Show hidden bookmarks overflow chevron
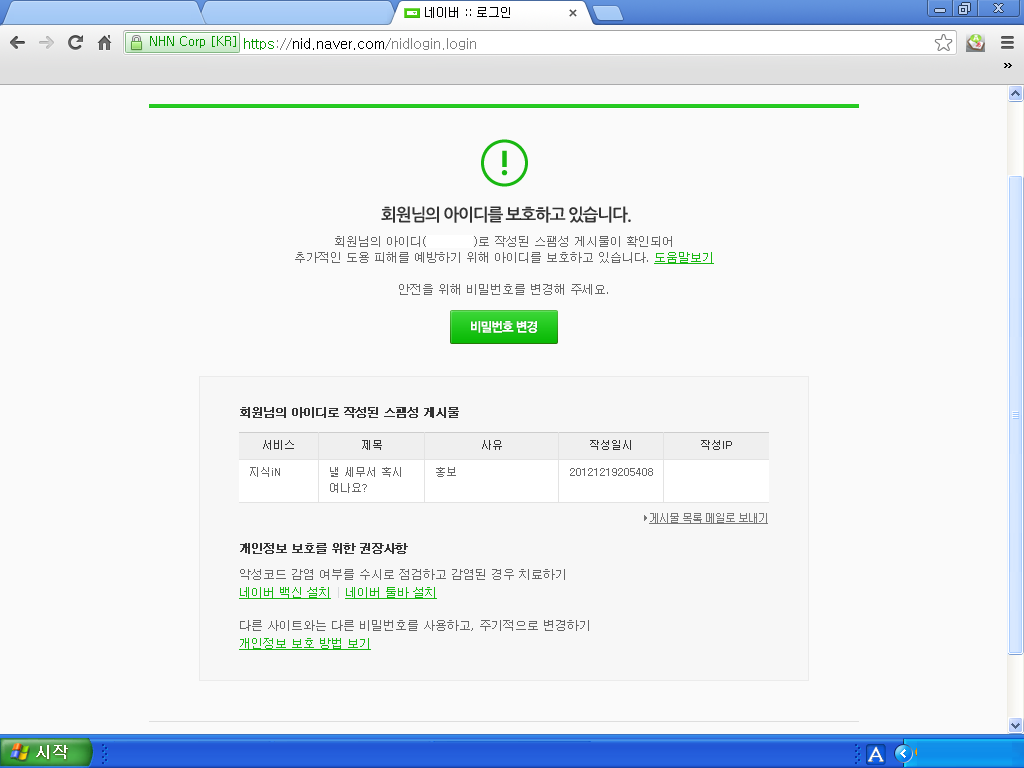 1008,66
